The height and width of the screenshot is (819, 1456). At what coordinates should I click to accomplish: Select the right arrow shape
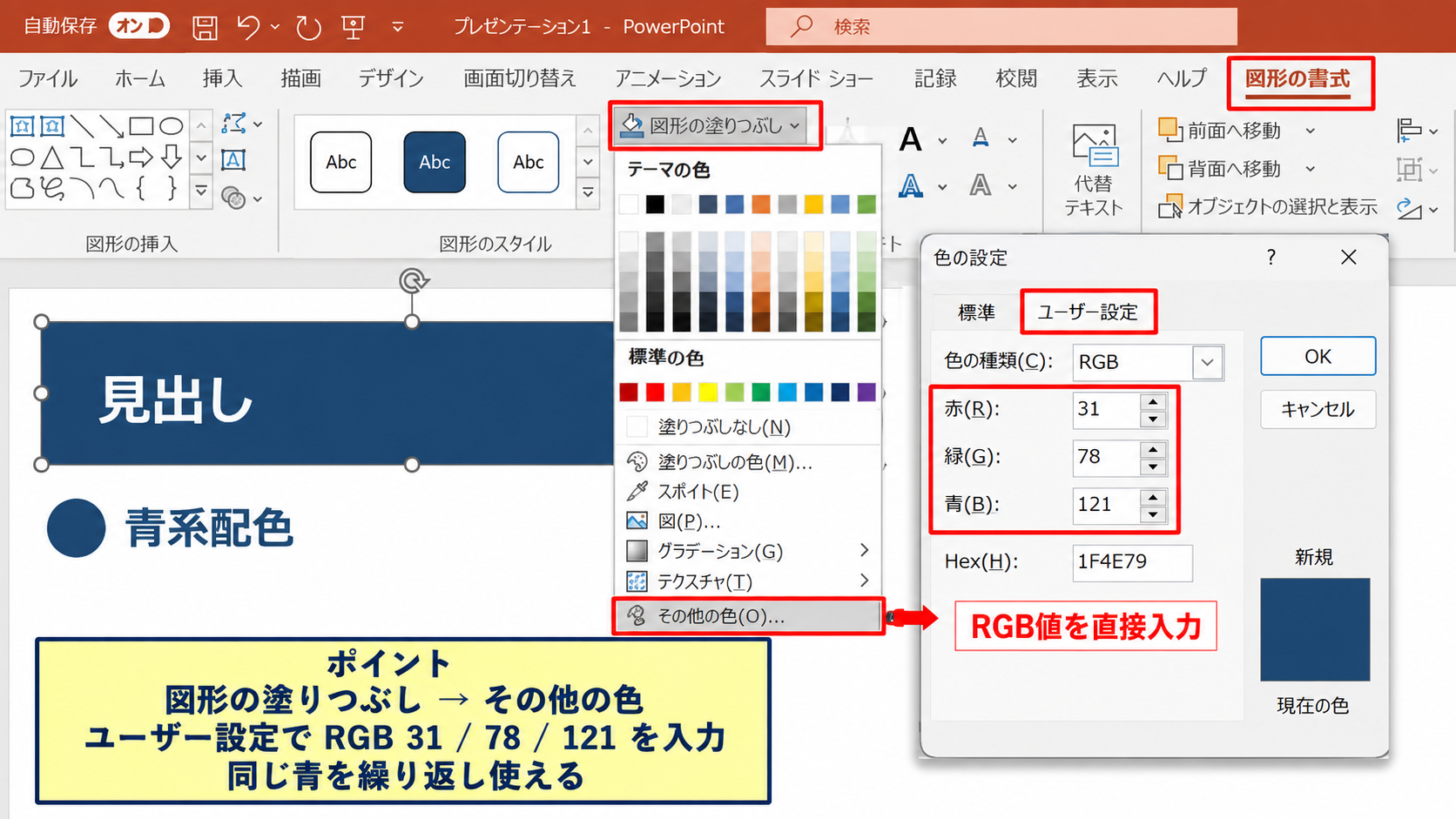(141, 158)
